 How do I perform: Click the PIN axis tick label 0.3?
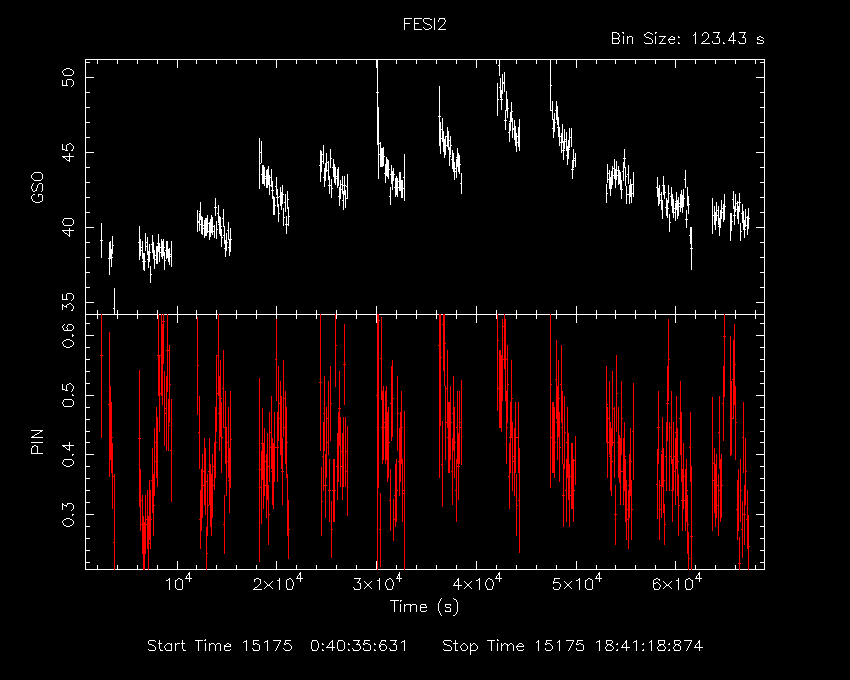[x=69, y=514]
